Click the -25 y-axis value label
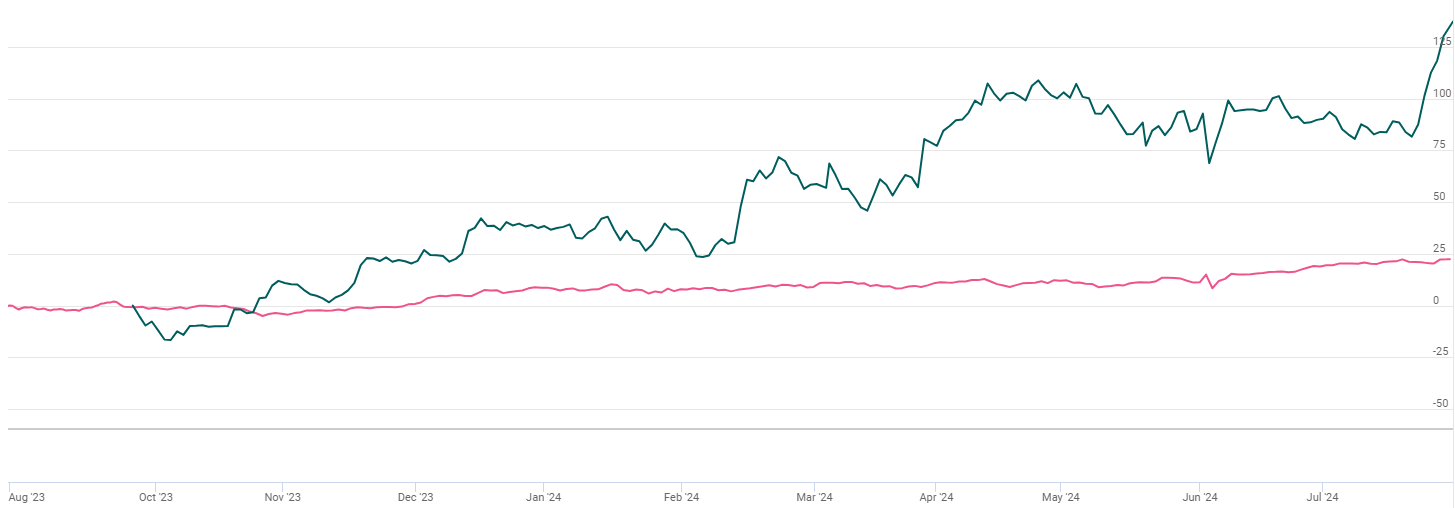 click(x=1442, y=352)
